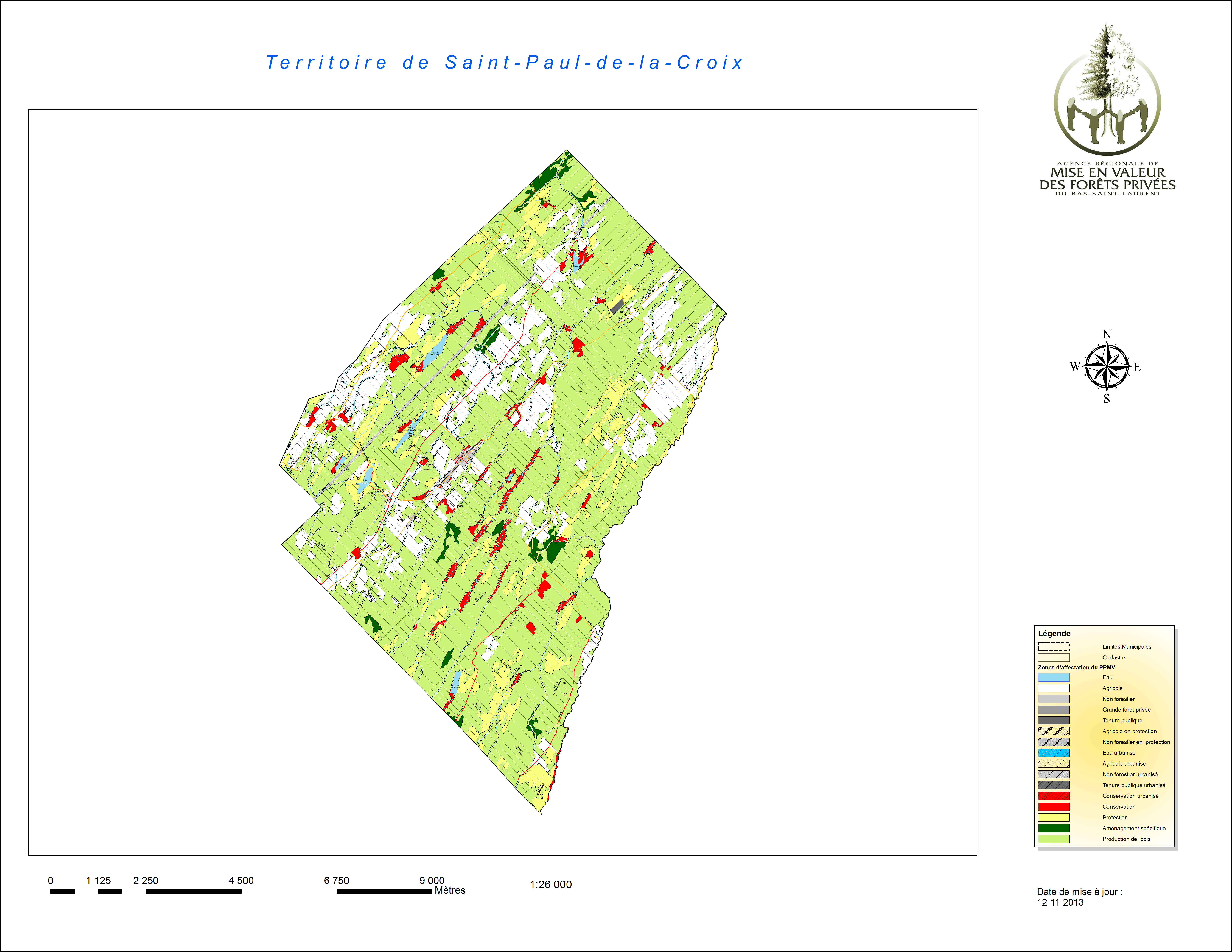Click the 1:26 000 scale ratio
This screenshot has height=952, width=1232.
tap(550, 884)
